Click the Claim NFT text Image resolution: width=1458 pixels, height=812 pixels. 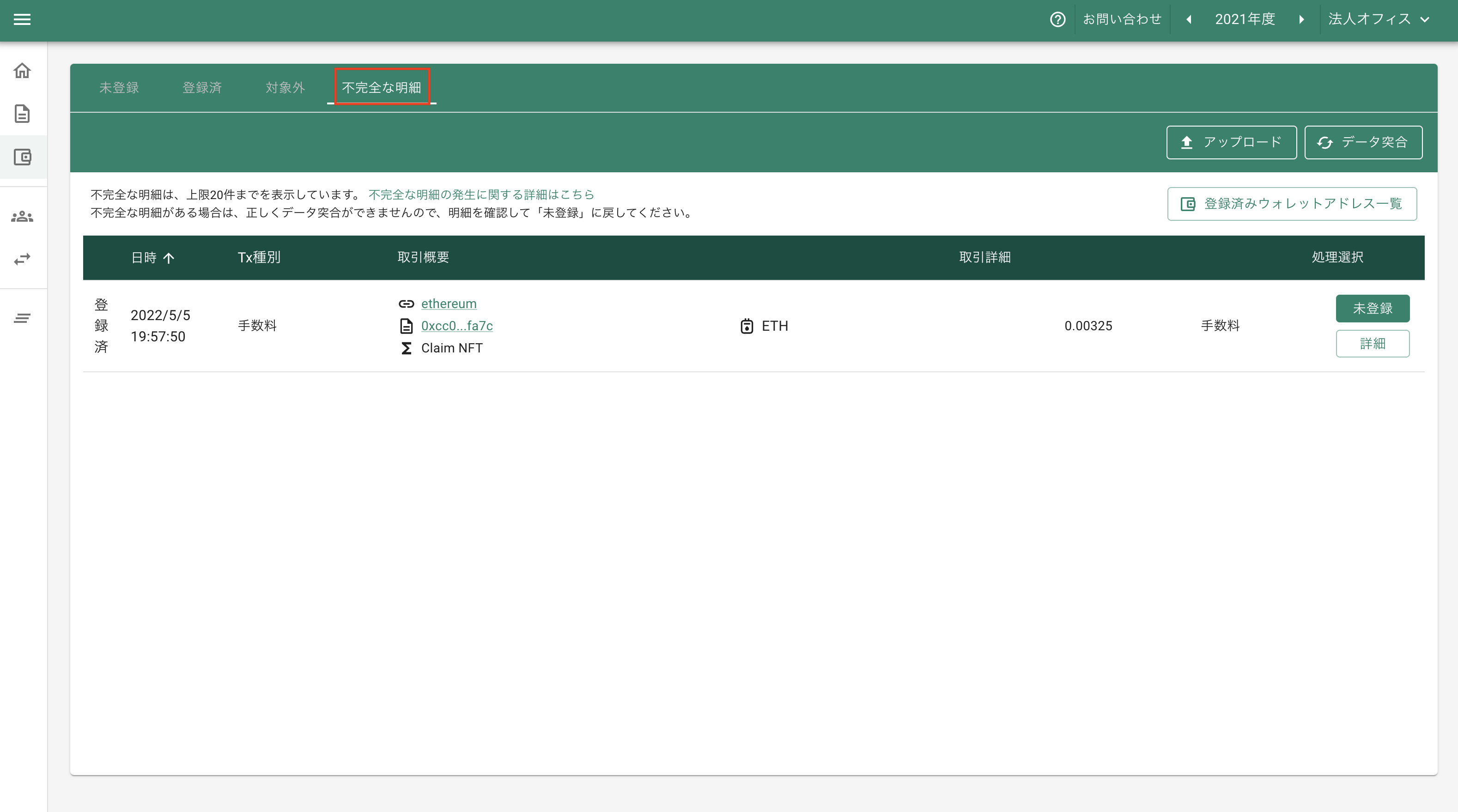(x=452, y=348)
